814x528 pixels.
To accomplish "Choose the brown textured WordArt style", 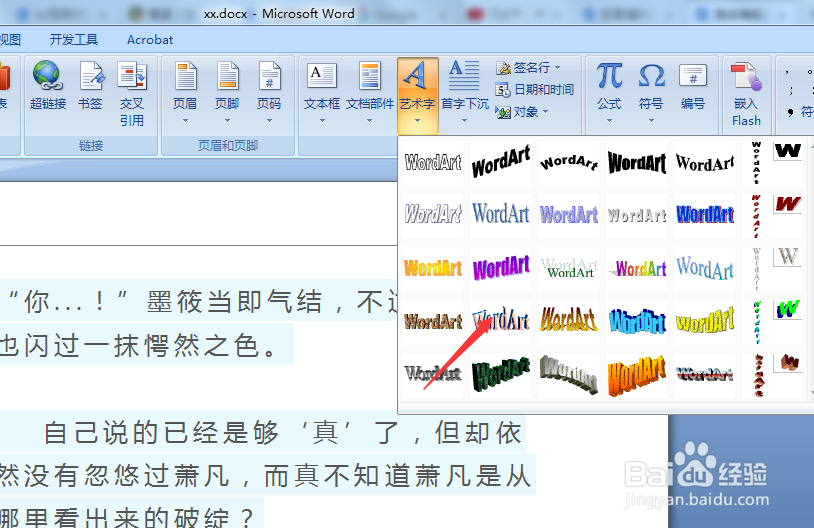I will pyautogui.click(x=433, y=322).
